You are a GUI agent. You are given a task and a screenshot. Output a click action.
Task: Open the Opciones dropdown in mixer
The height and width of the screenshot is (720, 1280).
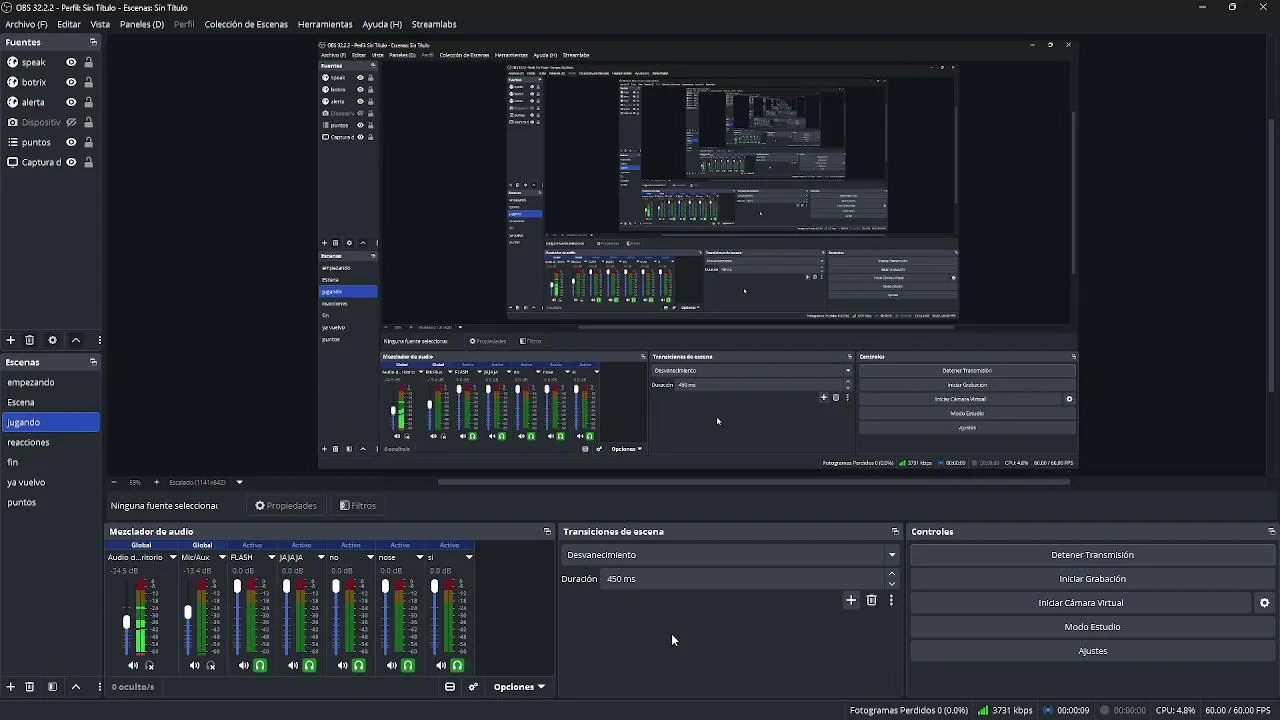[519, 687]
